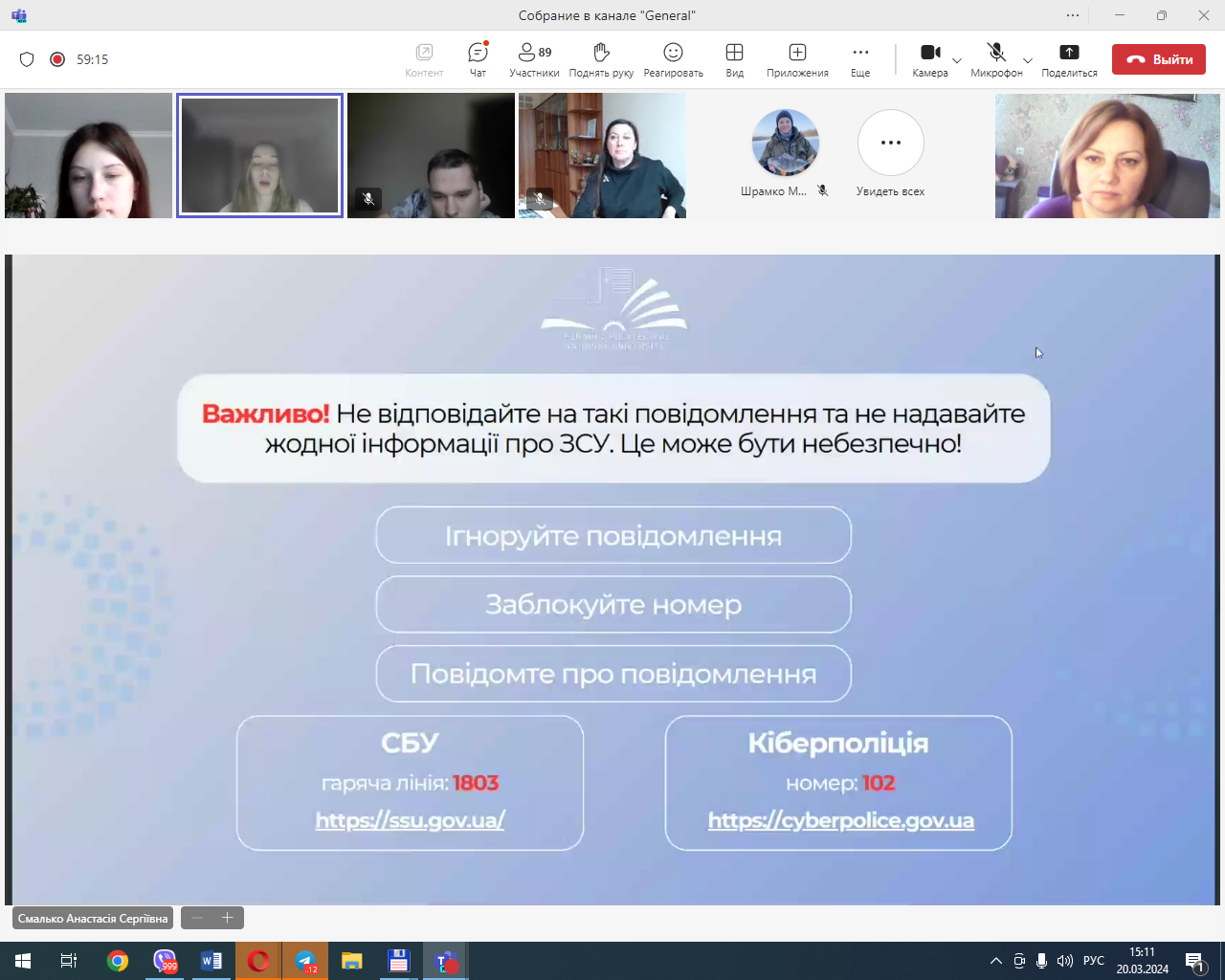1225x980 pixels.
Task: Open Telegram from the taskbar
Action: pyautogui.click(x=305, y=961)
